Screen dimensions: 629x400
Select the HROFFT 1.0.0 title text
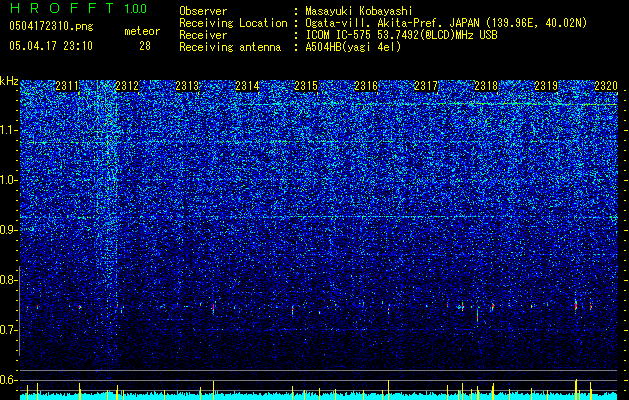coord(78,8)
